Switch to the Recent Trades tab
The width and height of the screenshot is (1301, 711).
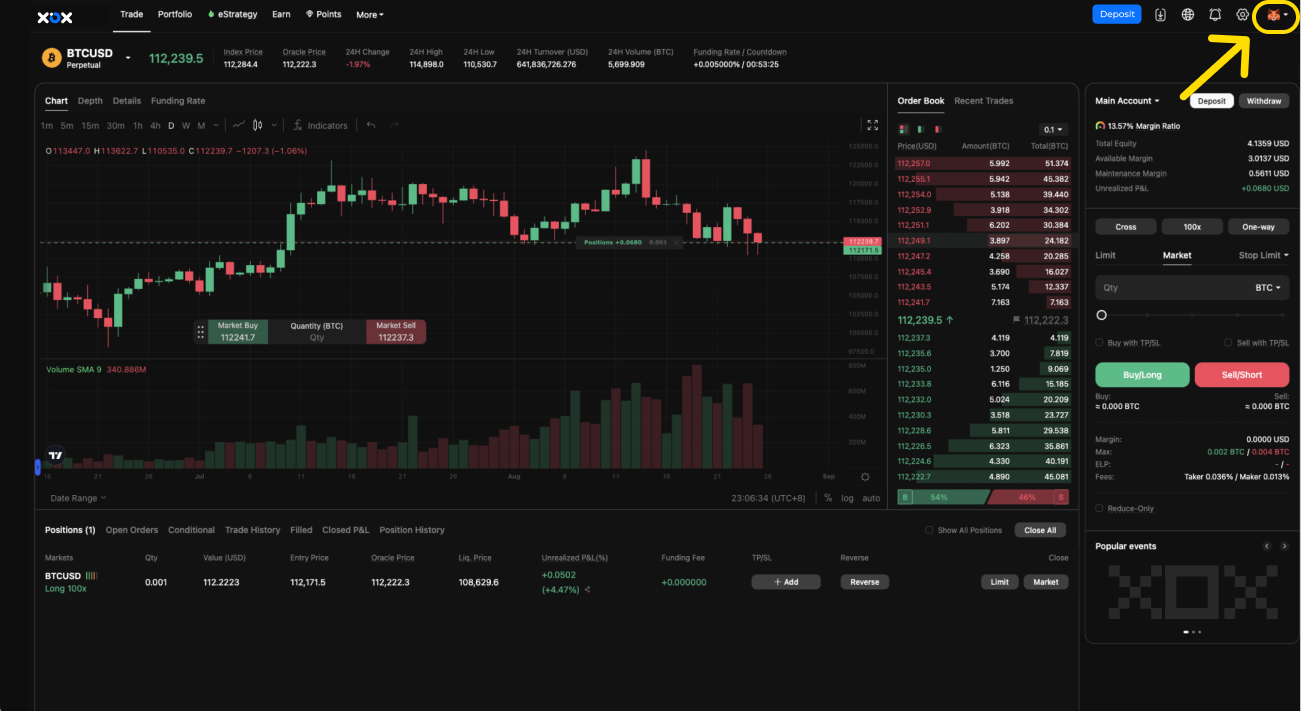coord(983,101)
